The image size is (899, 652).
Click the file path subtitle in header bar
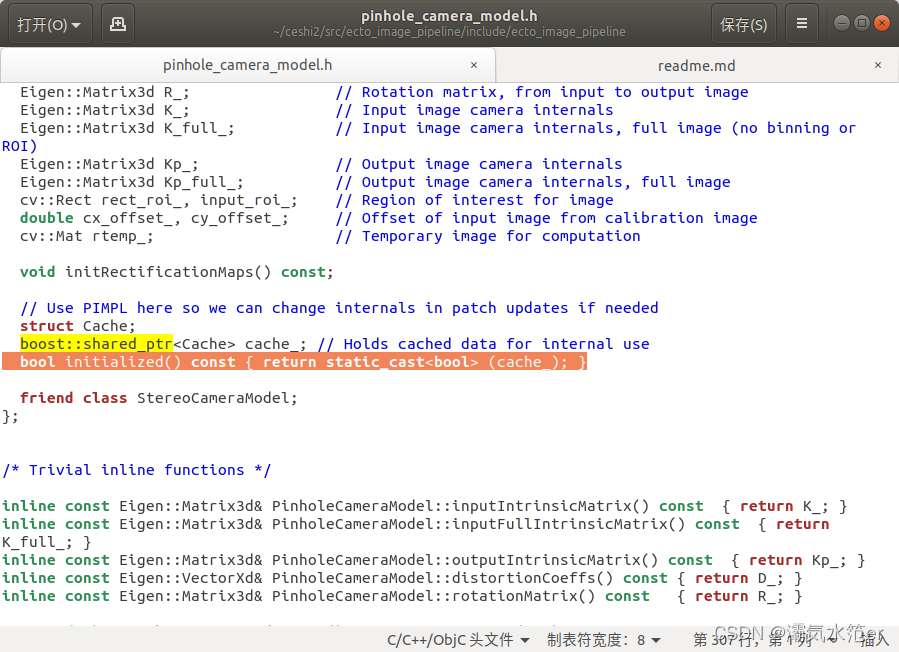(450, 32)
